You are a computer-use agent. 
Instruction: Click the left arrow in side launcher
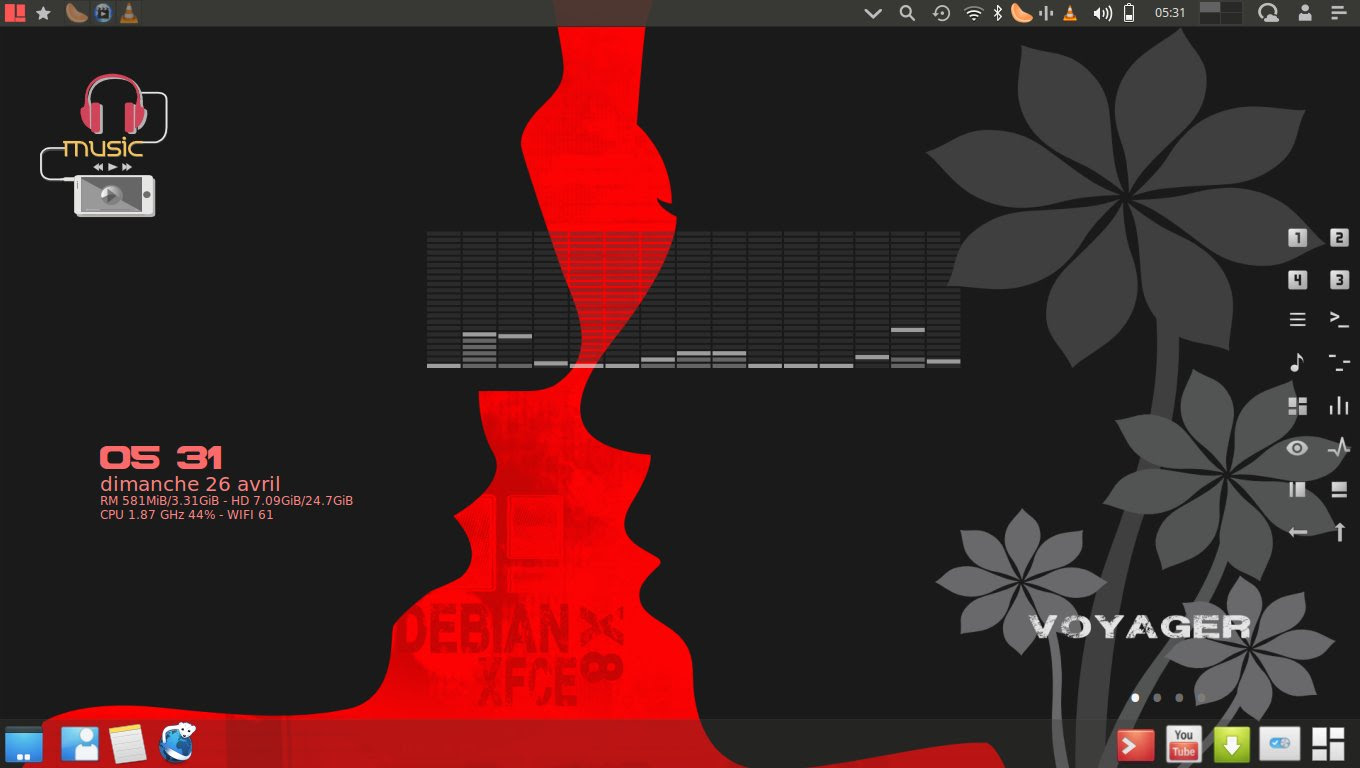click(x=1297, y=532)
